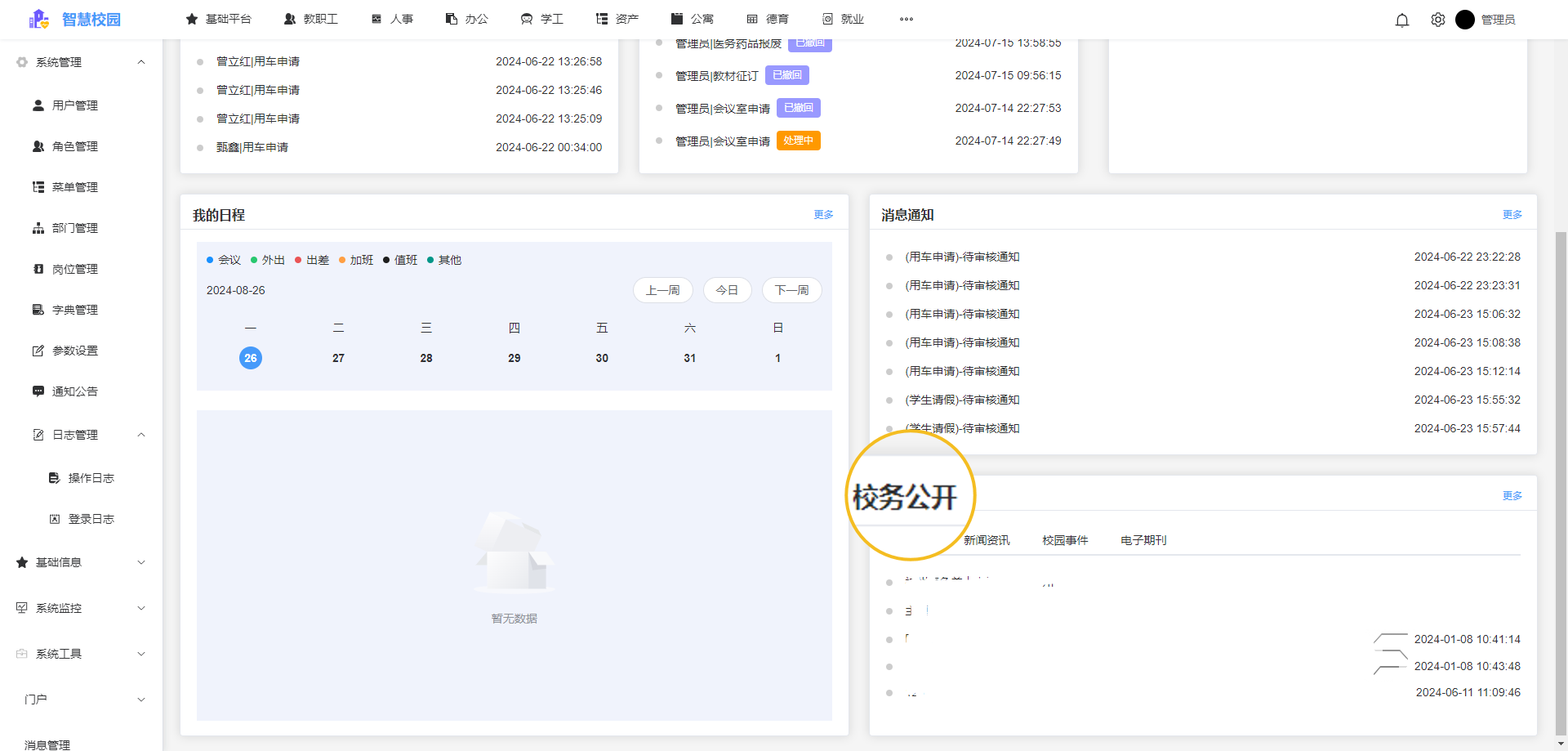The height and width of the screenshot is (751, 1568).
Task: Click the 通知公告 sidebar icon
Action: pyautogui.click(x=38, y=391)
